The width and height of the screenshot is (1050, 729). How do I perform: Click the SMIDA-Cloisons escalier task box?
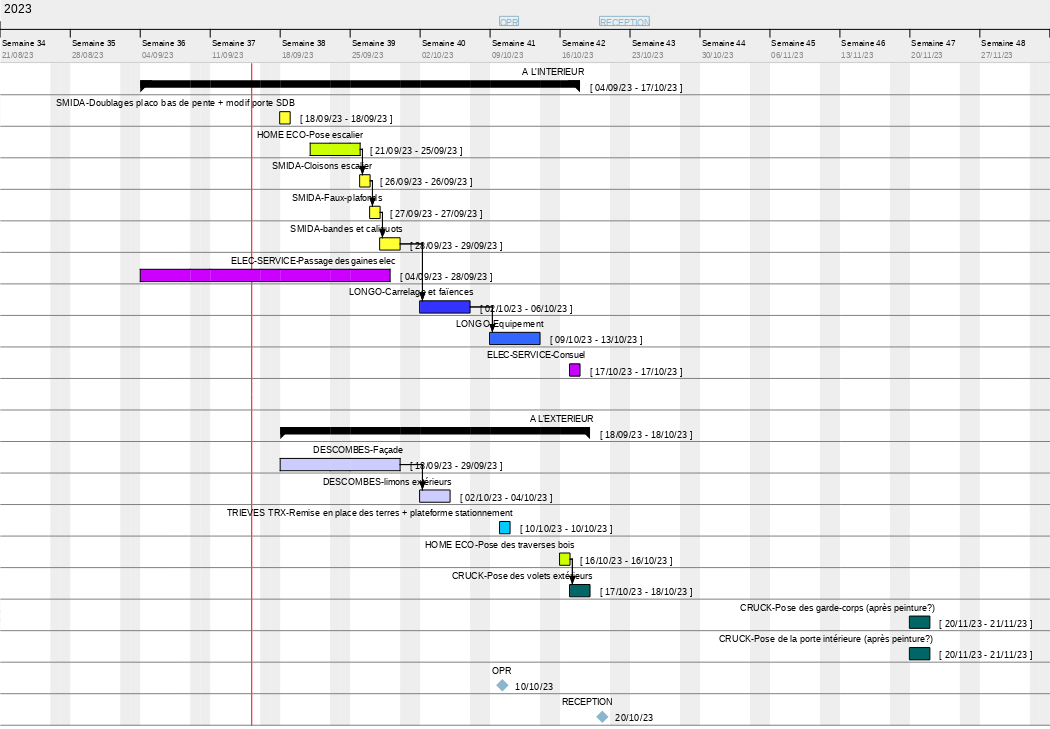point(365,181)
